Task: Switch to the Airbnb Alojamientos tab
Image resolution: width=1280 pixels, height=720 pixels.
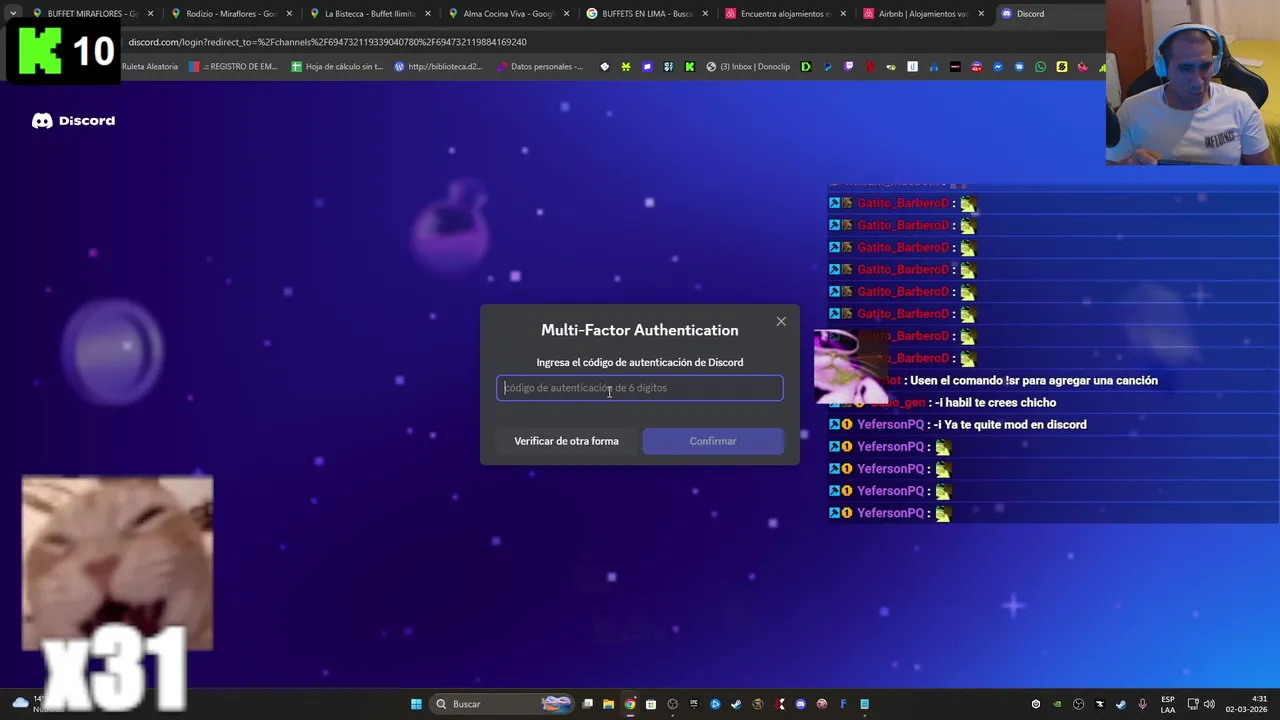Action: point(923,14)
